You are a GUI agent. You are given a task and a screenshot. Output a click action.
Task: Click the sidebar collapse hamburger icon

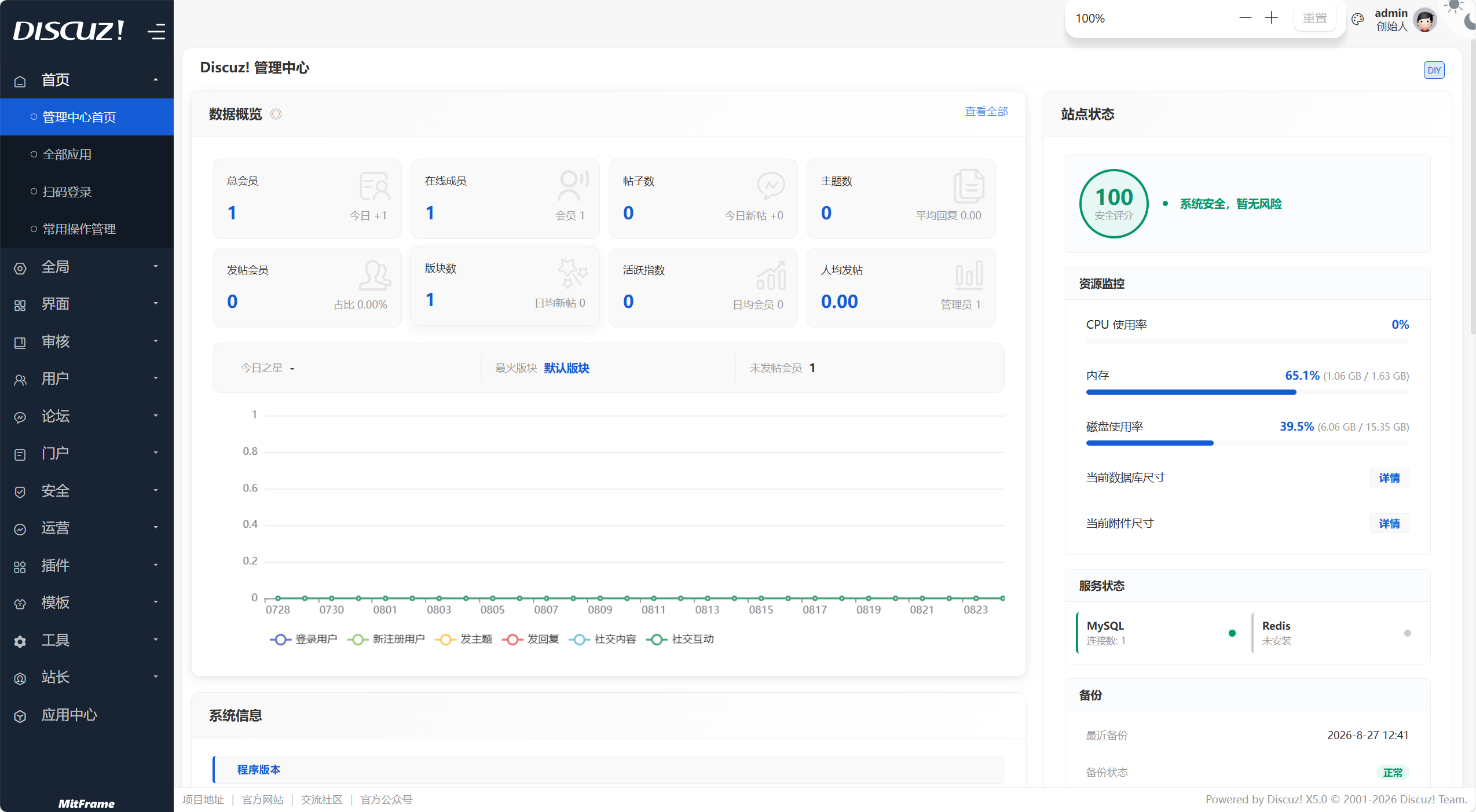156,31
